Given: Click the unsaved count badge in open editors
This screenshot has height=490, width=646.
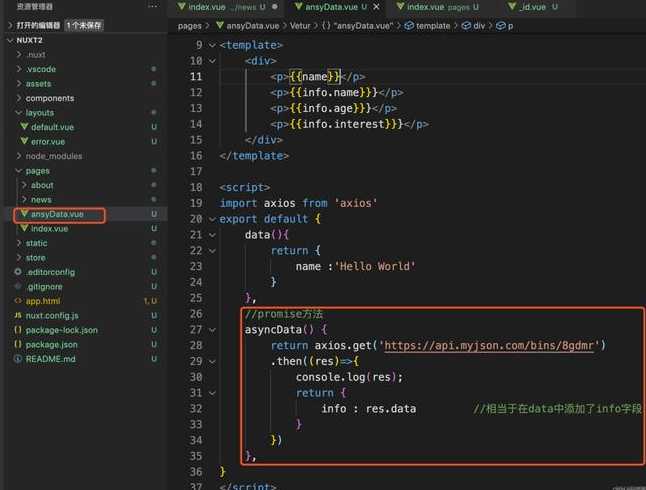Looking at the screenshot, I should pos(84,26).
